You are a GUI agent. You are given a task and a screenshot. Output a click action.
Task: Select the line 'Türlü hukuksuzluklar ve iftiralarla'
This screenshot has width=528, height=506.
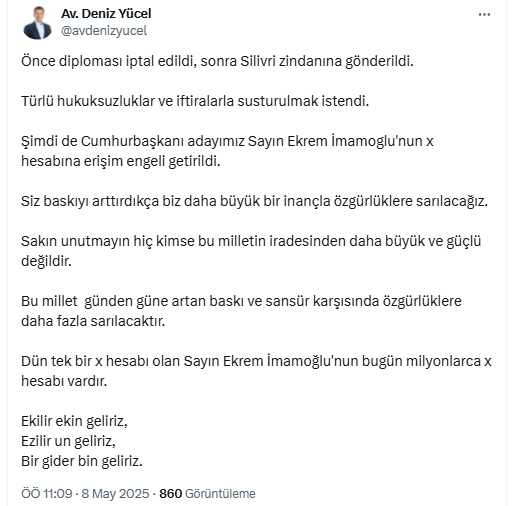point(195,101)
